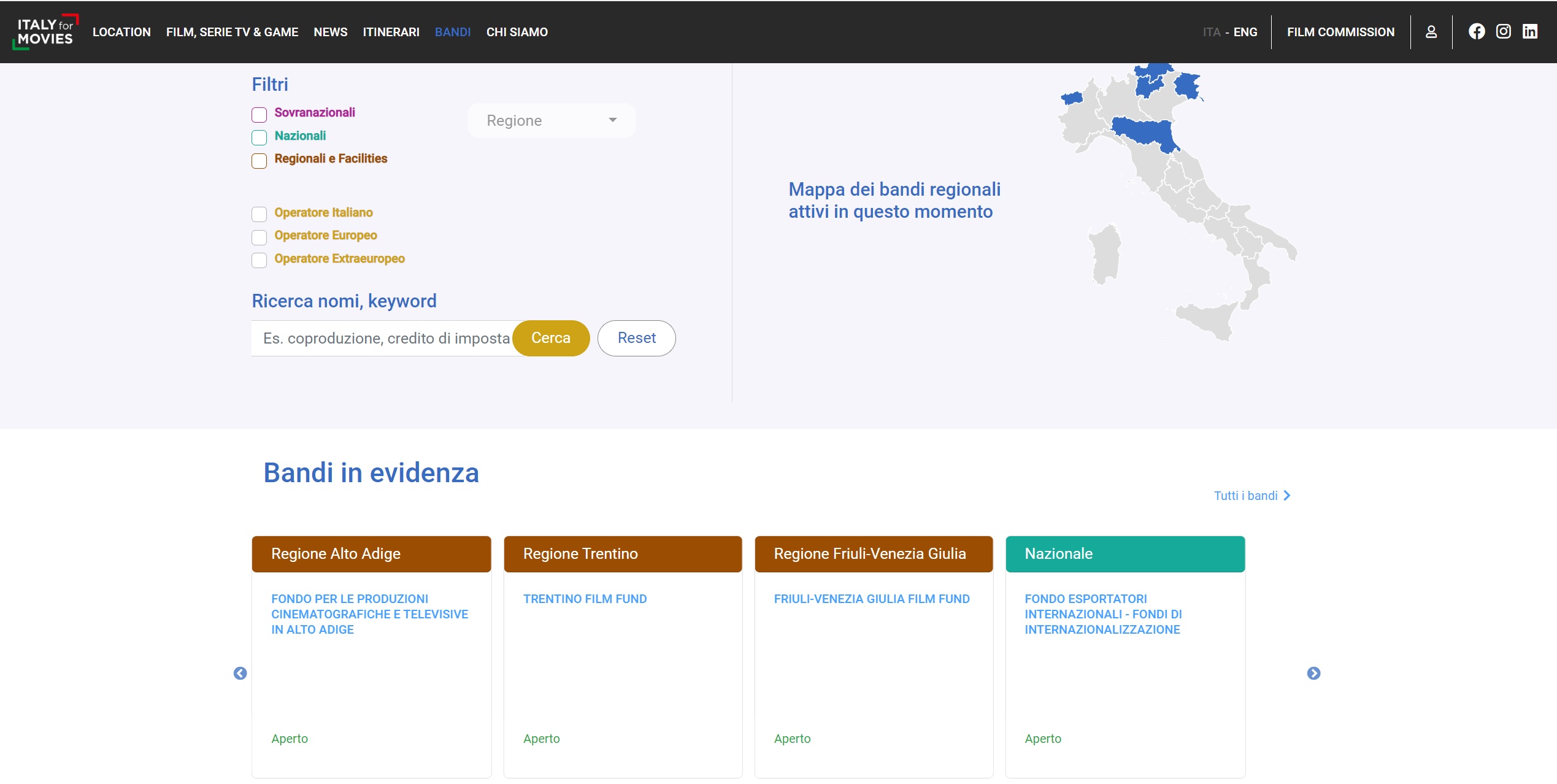Click the user account icon
This screenshot has width=1557, height=784.
(1431, 32)
